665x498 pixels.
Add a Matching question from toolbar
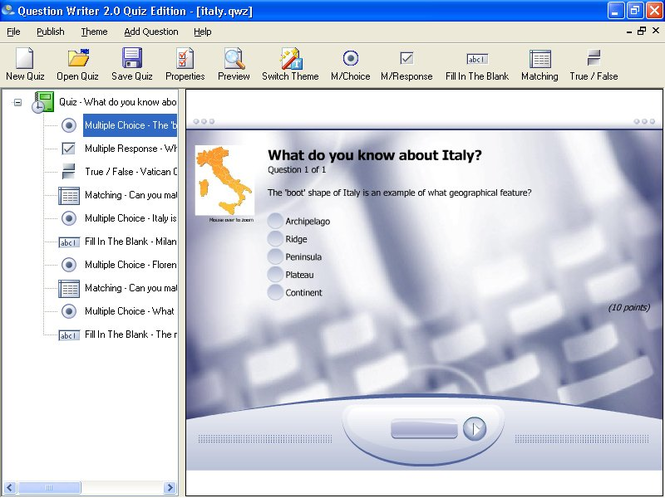point(539,64)
